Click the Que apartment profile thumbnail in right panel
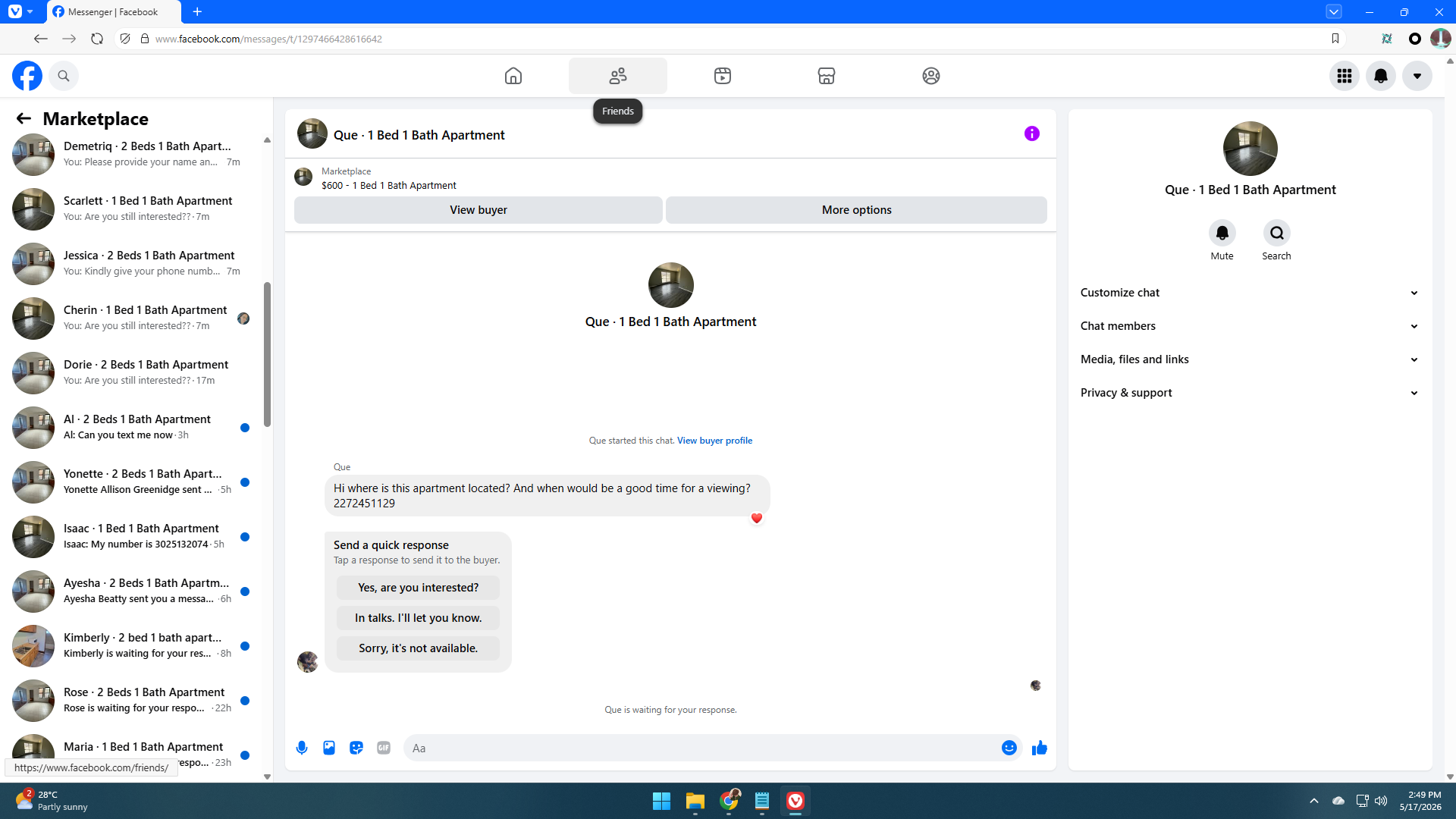 click(x=1250, y=149)
